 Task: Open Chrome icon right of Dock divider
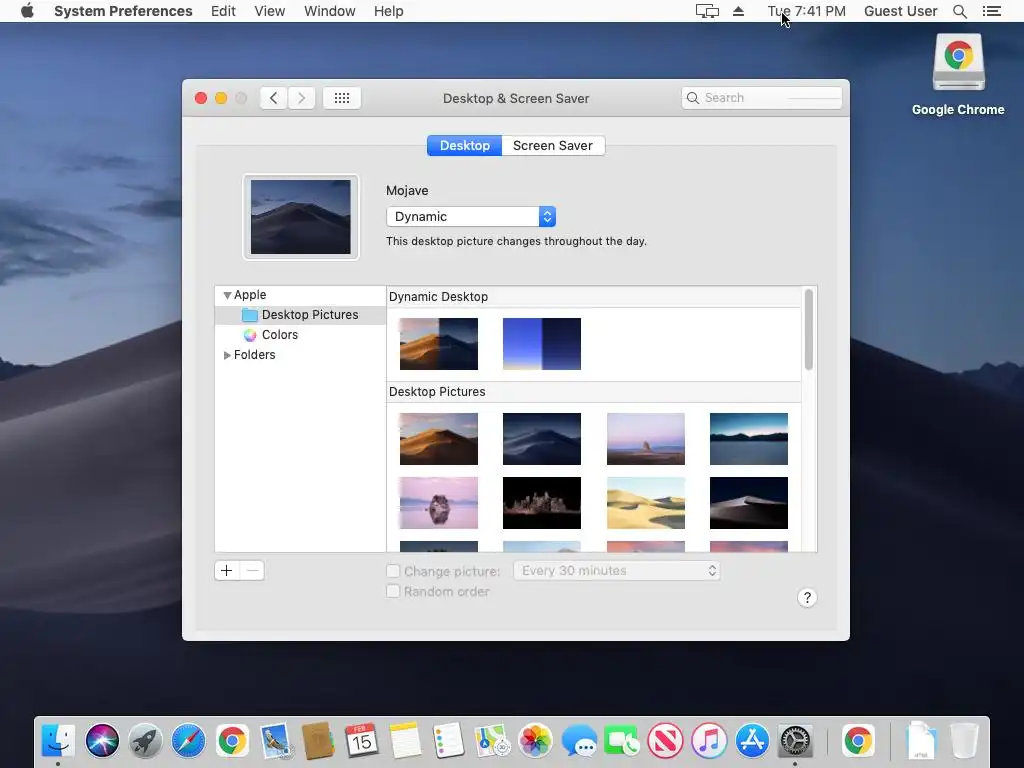pos(857,741)
